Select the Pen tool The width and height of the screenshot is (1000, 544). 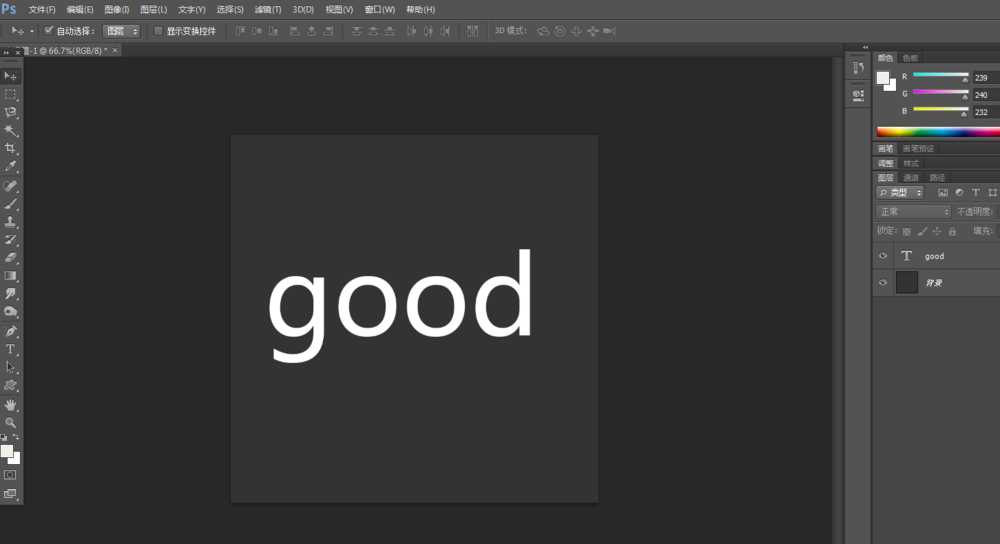tap(11, 331)
